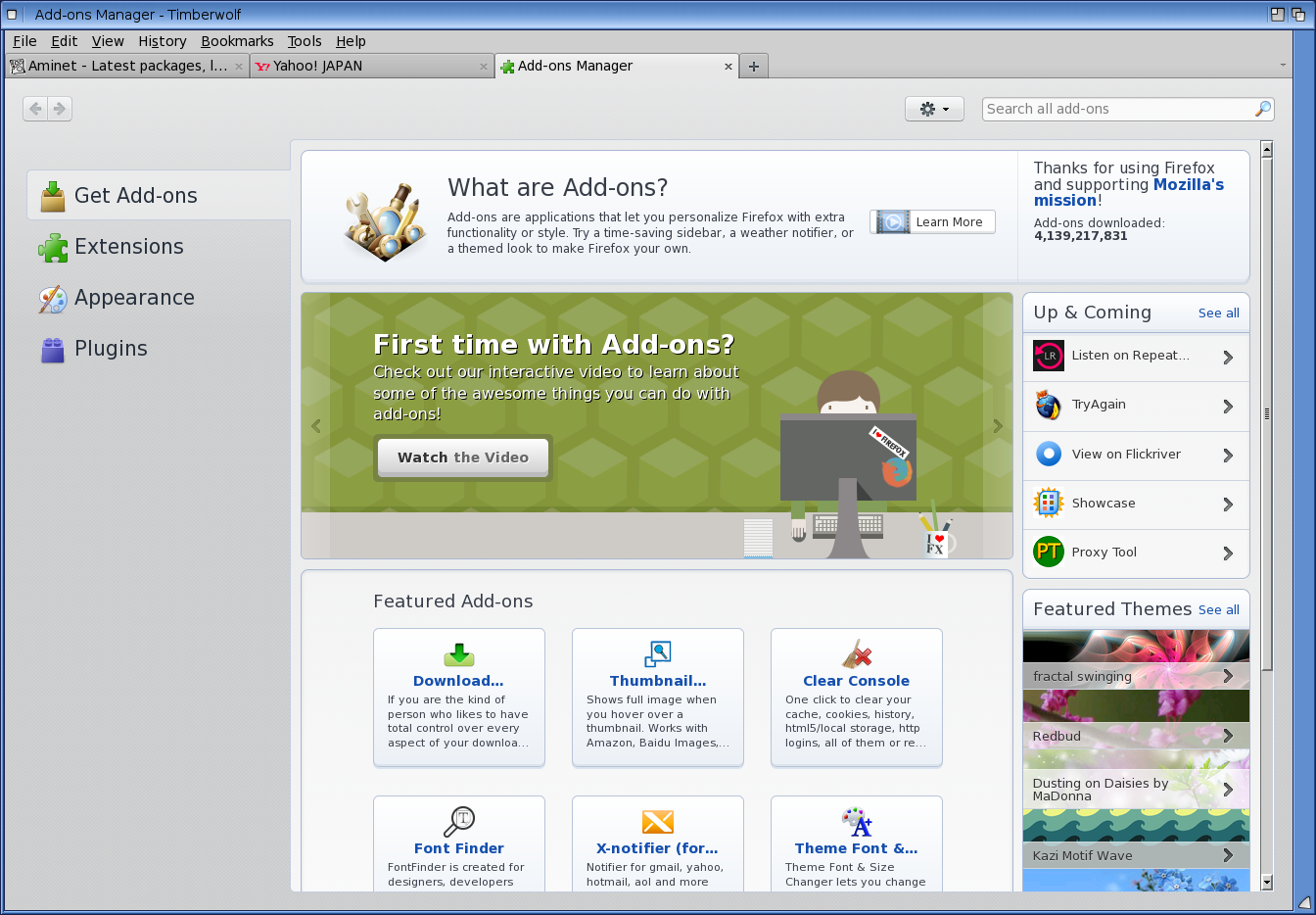Image resolution: width=1316 pixels, height=915 pixels.
Task: Open the File menu
Action: [24, 41]
